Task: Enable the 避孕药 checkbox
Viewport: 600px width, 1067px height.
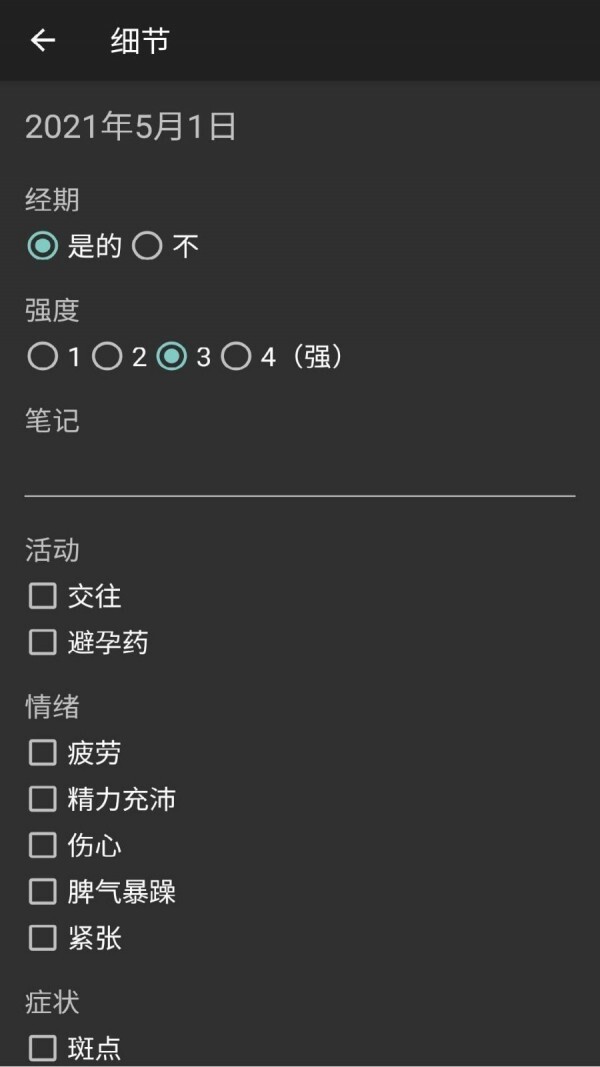Action: pyautogui.click(x=42, y=643)
